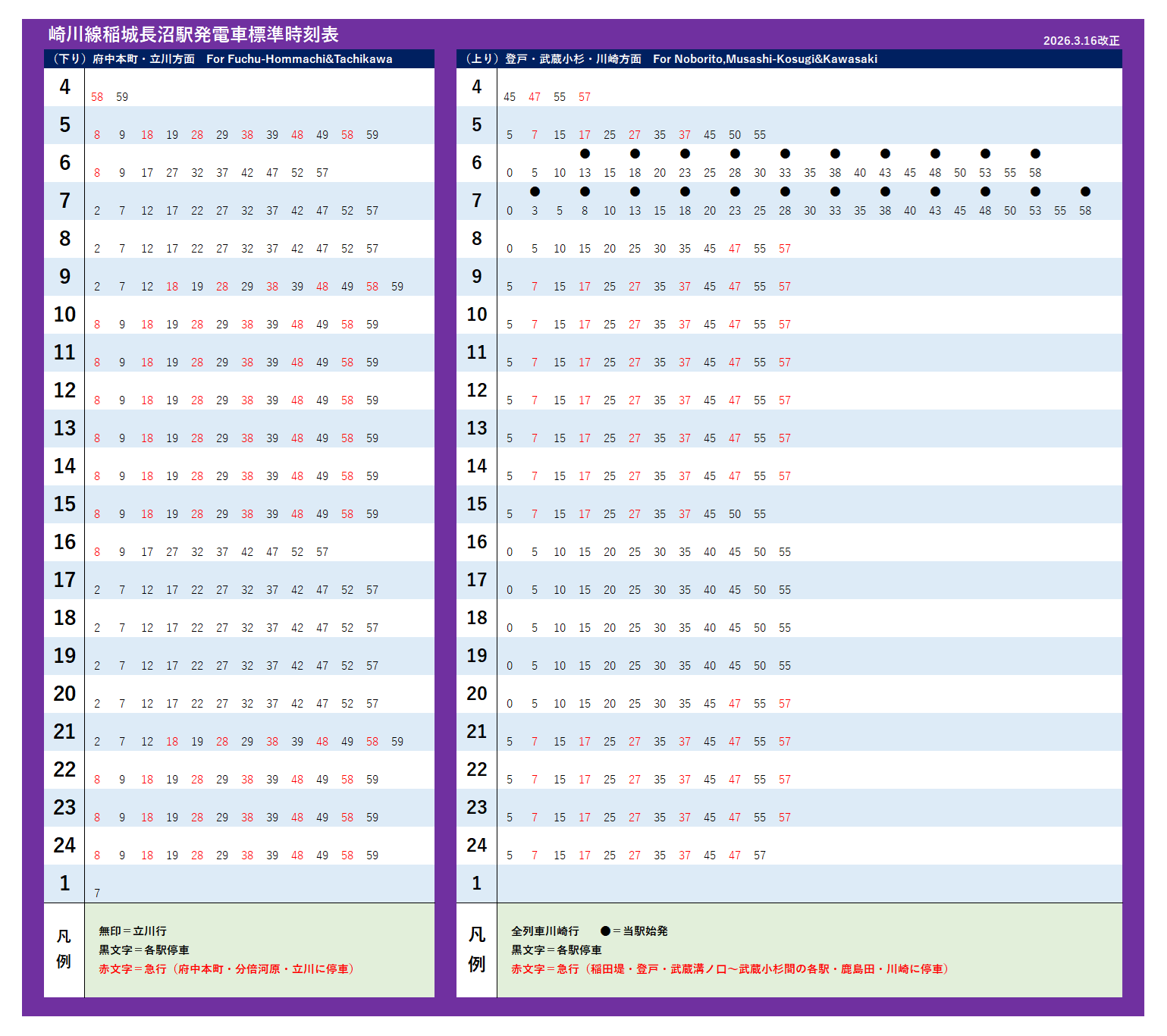Click the 崎川線稲城長沼駅発電車標準時刻表 title
The image size is (1167, 1036).
point(193,34)
